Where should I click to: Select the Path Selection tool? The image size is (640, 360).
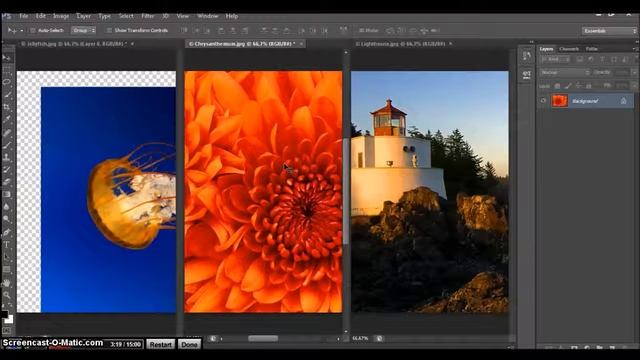[x=7, y=257]
